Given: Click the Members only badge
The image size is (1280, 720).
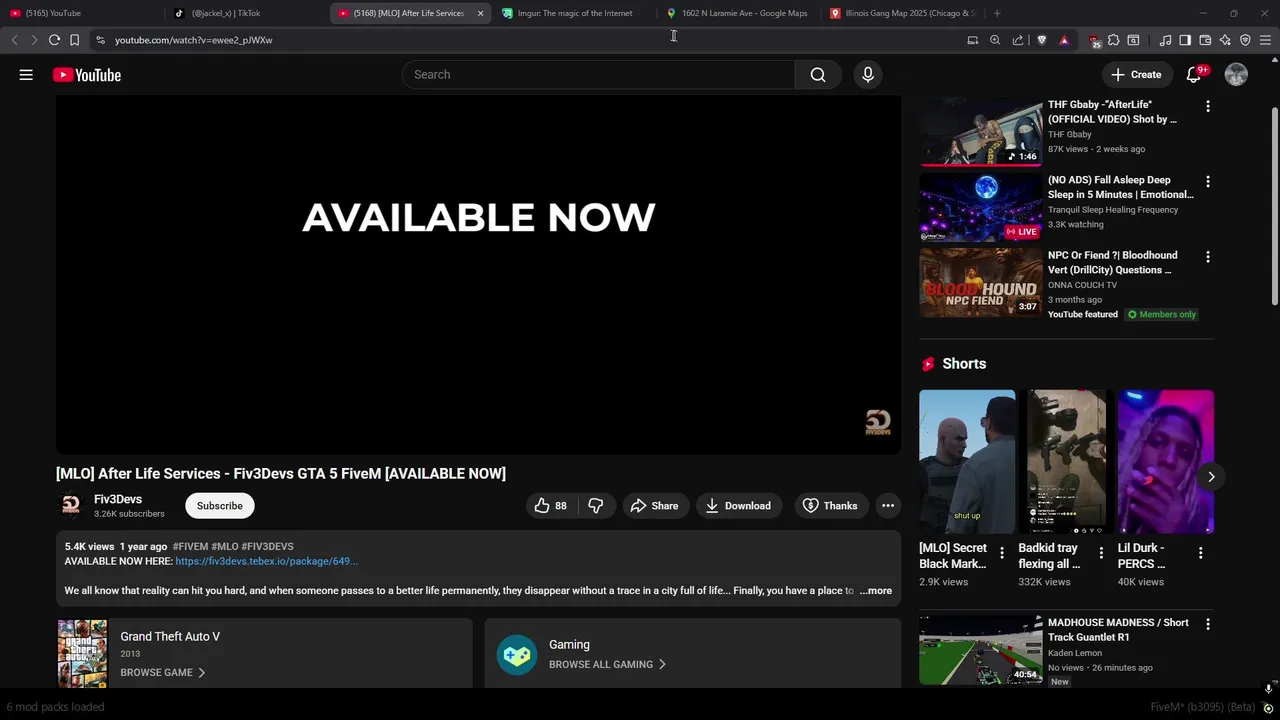Looking at the screenshot, I should pos(1161,315).
